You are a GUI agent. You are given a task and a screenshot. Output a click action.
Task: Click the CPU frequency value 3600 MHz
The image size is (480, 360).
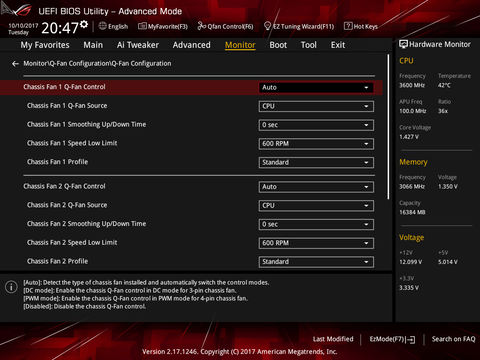coord(412,85)
